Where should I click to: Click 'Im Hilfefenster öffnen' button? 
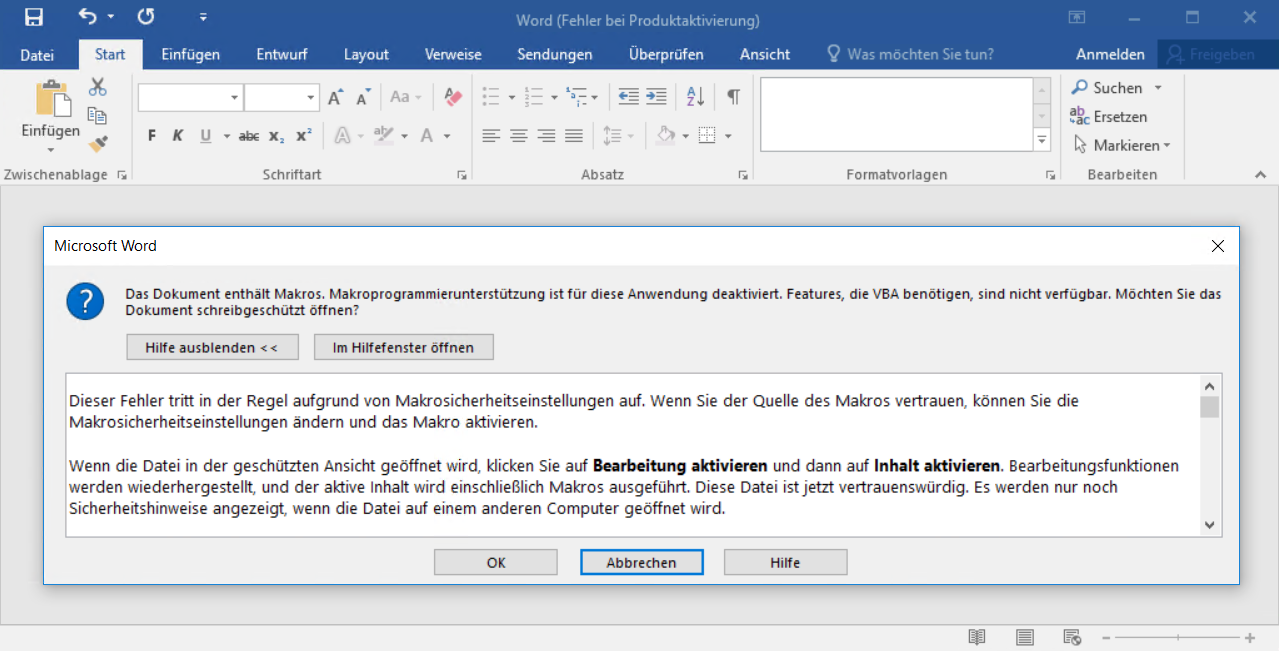(x=403, y=347)
